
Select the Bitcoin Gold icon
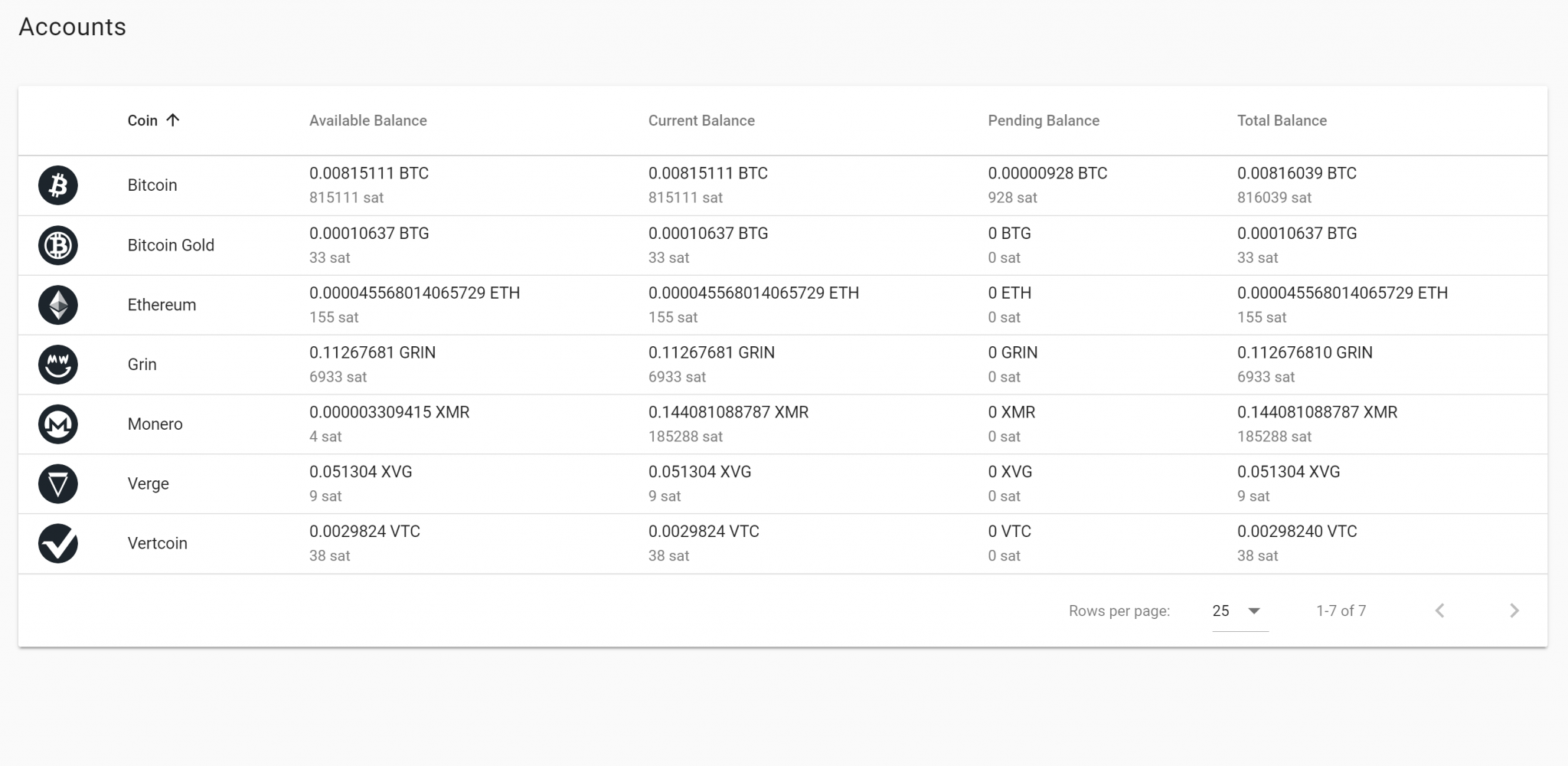click(57, 245)
